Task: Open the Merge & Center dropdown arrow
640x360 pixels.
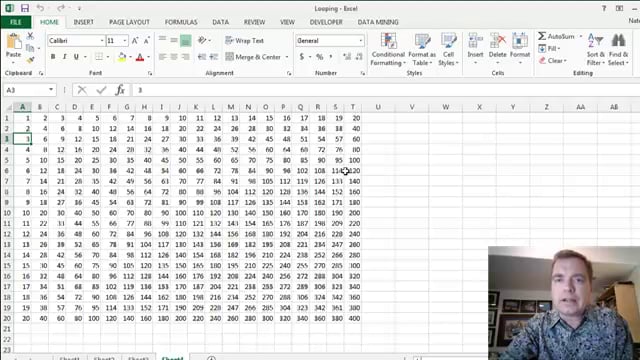Action: (287, 57)
